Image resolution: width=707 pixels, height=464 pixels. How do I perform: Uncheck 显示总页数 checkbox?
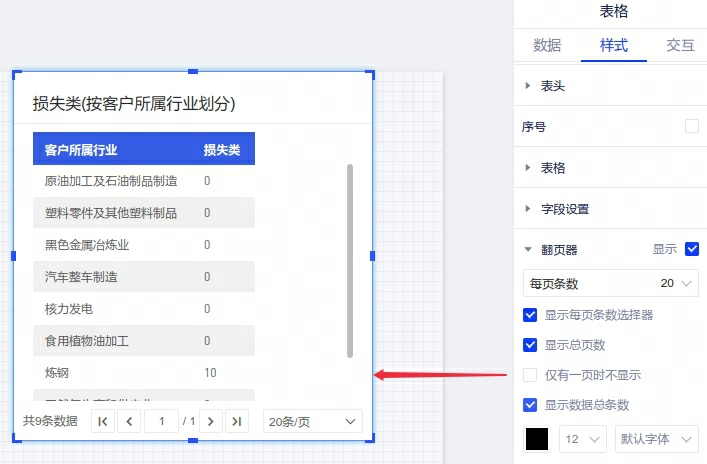tap(531, 345)
